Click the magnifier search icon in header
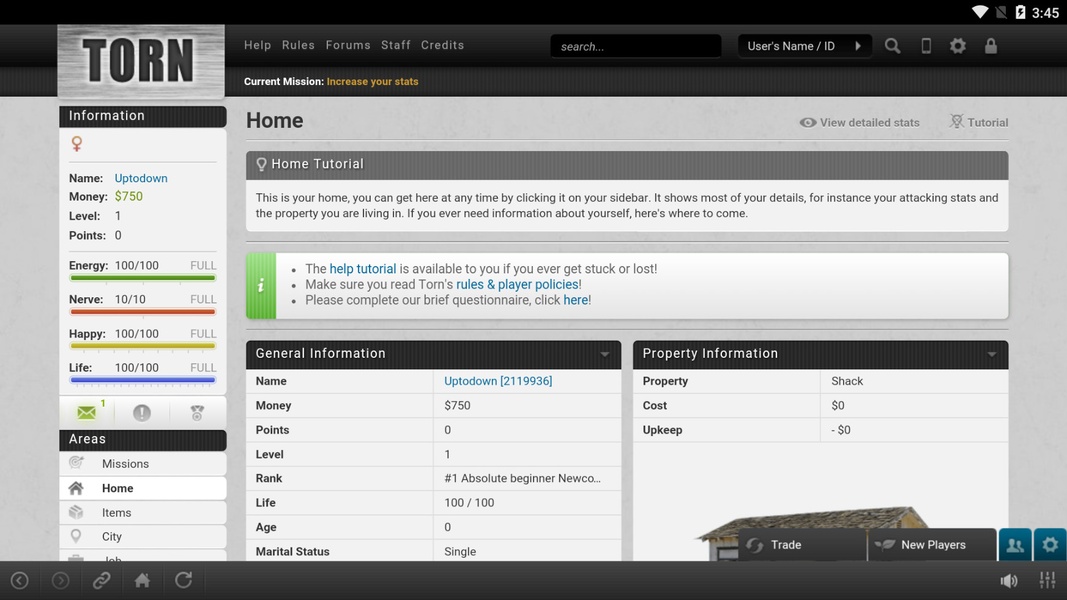Screen dimensions: 1067x600 [892, 46]
